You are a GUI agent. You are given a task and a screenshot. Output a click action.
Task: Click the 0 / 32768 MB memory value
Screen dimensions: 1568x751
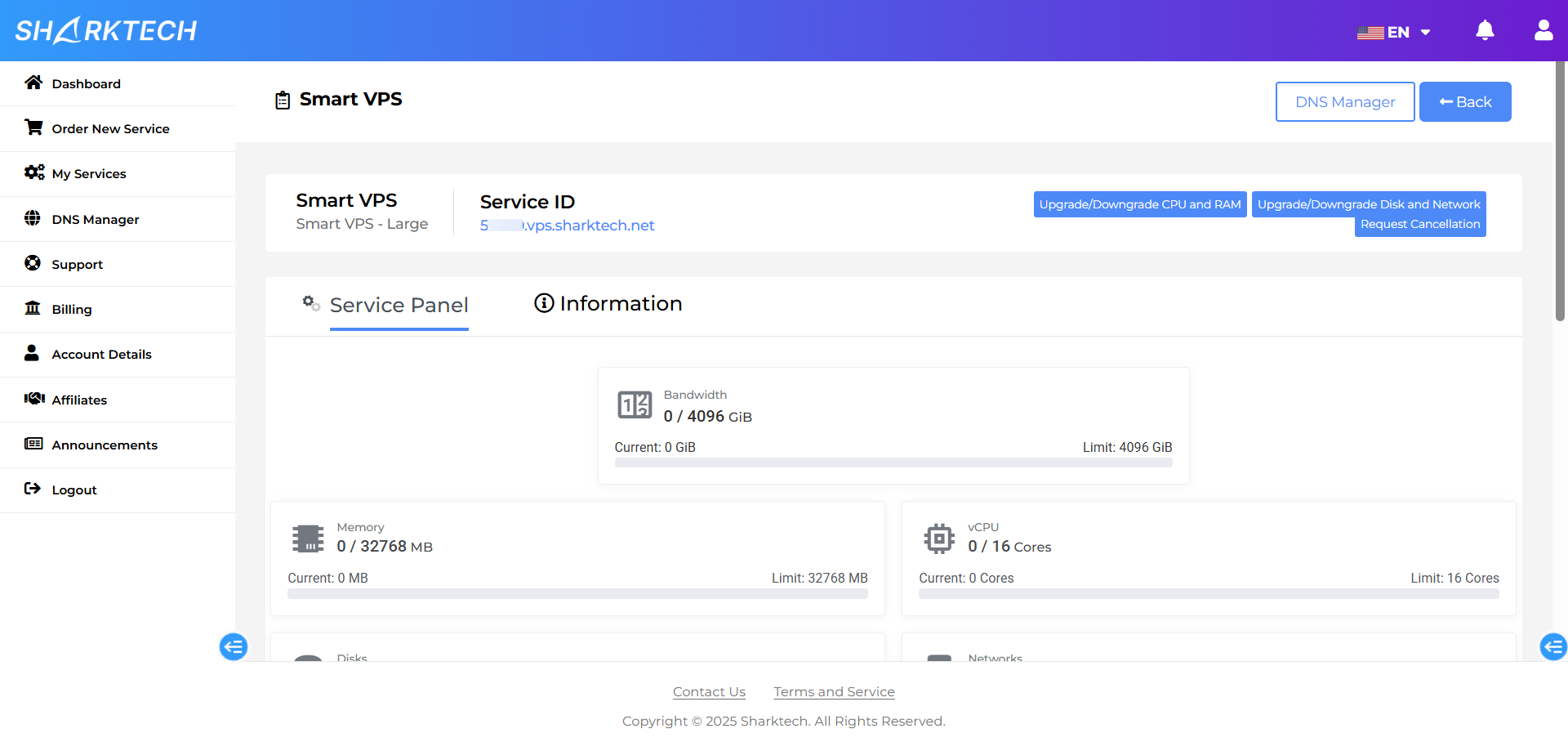[385, 547]
